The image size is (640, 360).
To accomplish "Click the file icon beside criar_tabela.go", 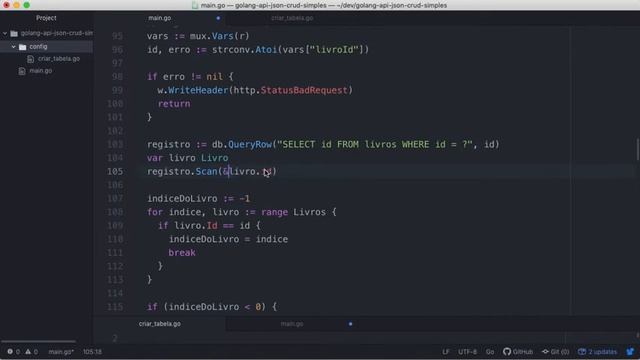I will [x=30, y=59].
